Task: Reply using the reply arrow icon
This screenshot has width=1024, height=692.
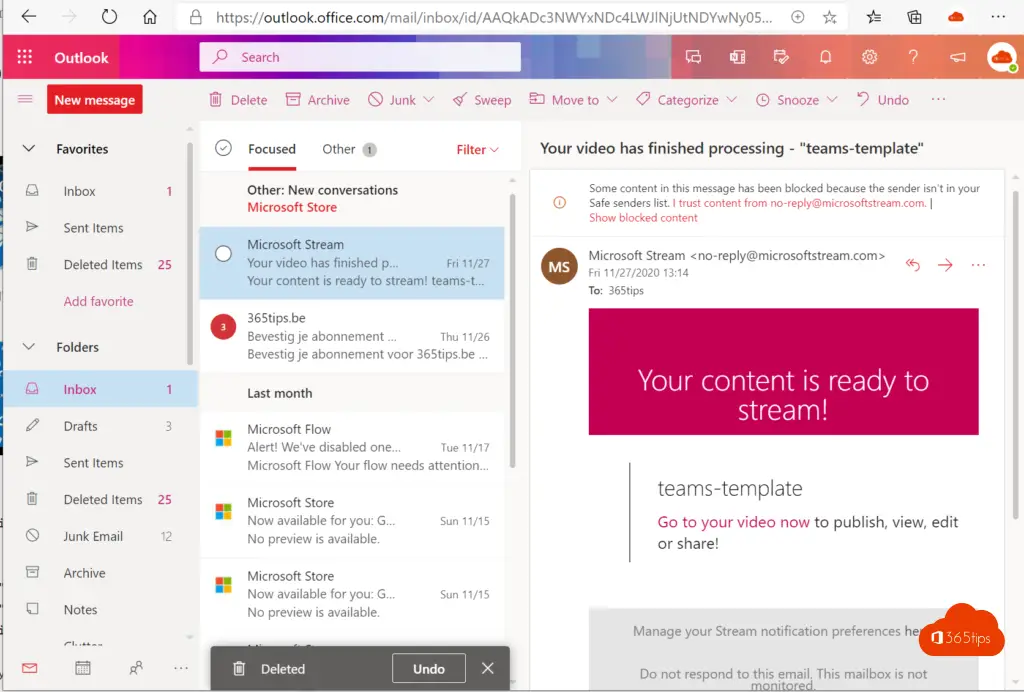Action: pos(912,265)
